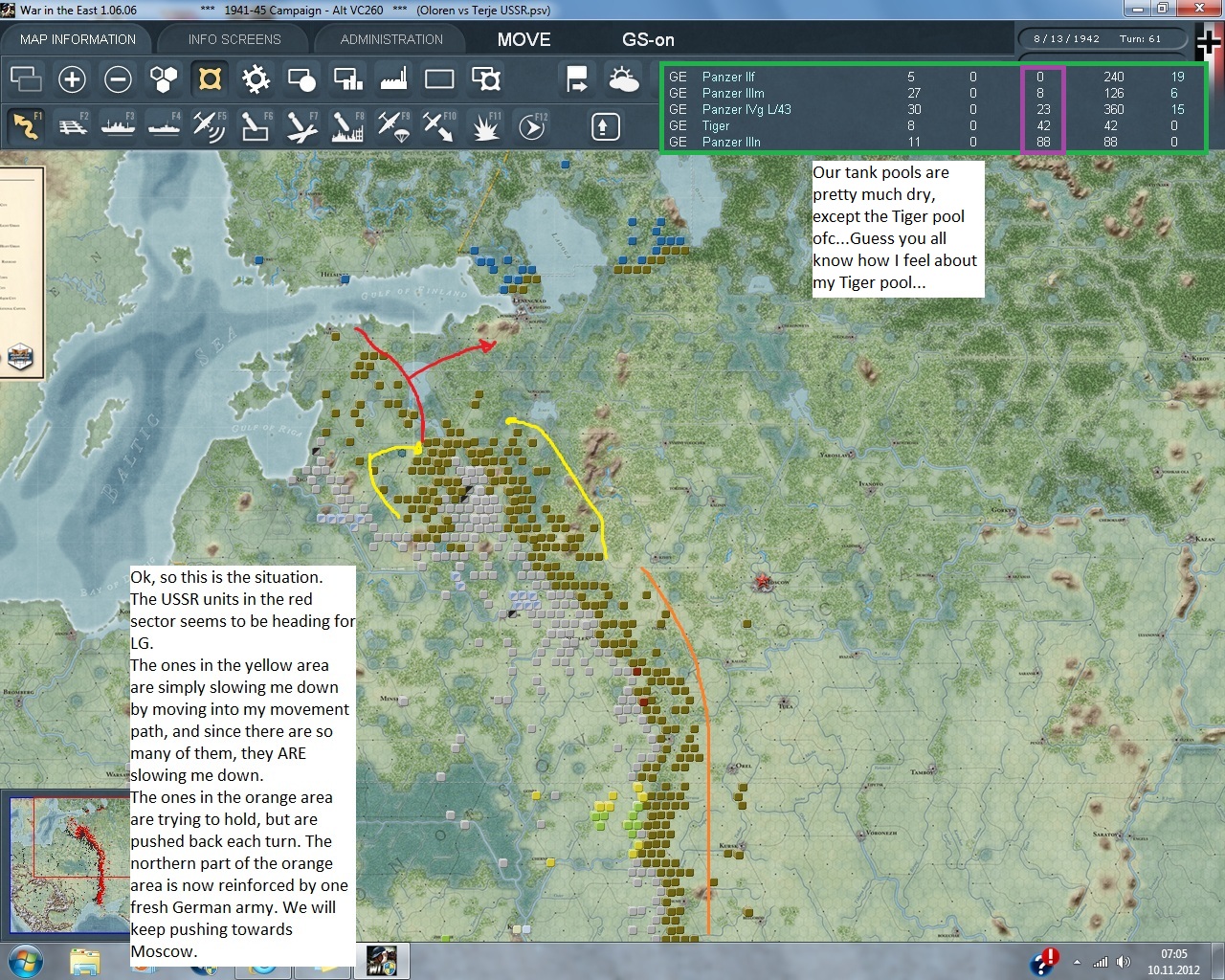Select F4 amphibious ship mode icon
1225x980 pixels.
point(164,125)
